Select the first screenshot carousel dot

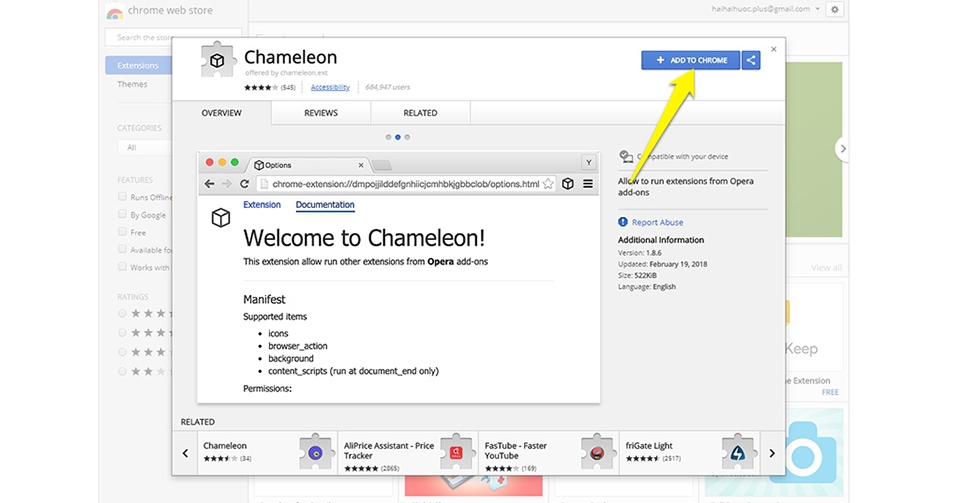[x=388, y=137]
